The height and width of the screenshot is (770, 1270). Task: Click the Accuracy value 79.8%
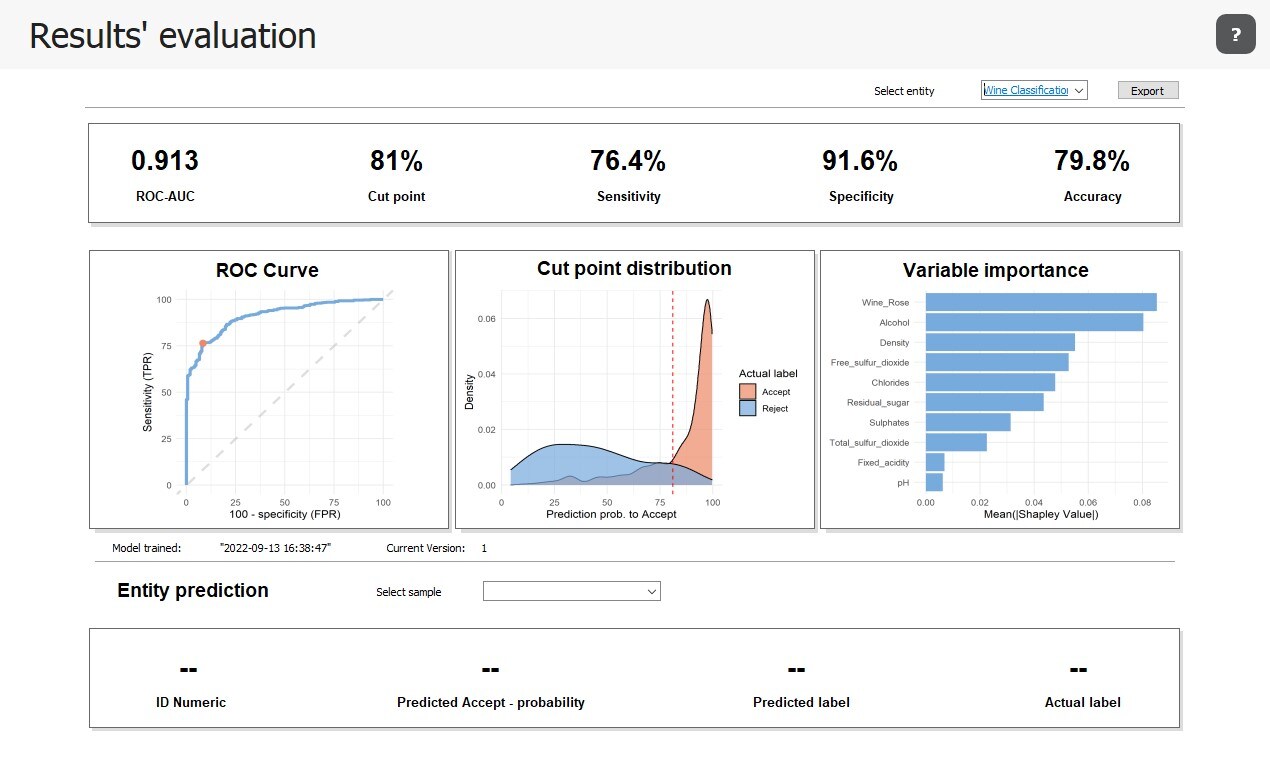click(x=1092, y=161)
